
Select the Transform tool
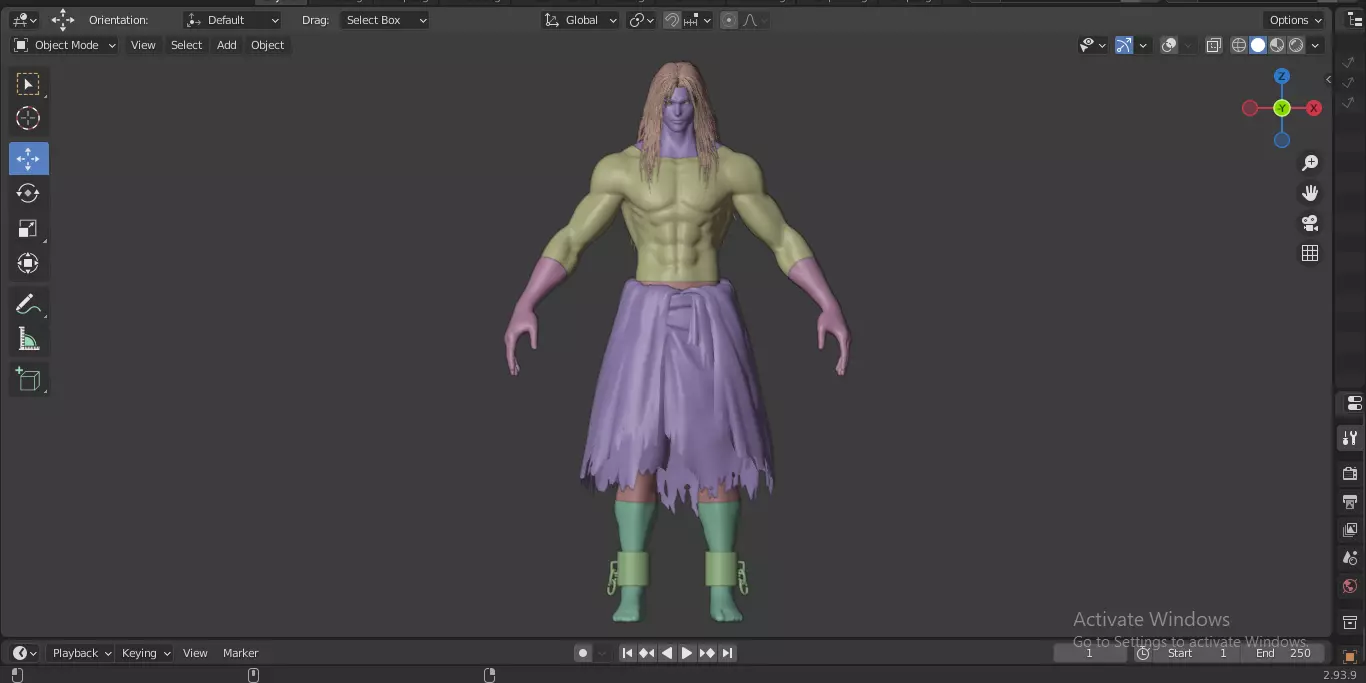(28, 264)
